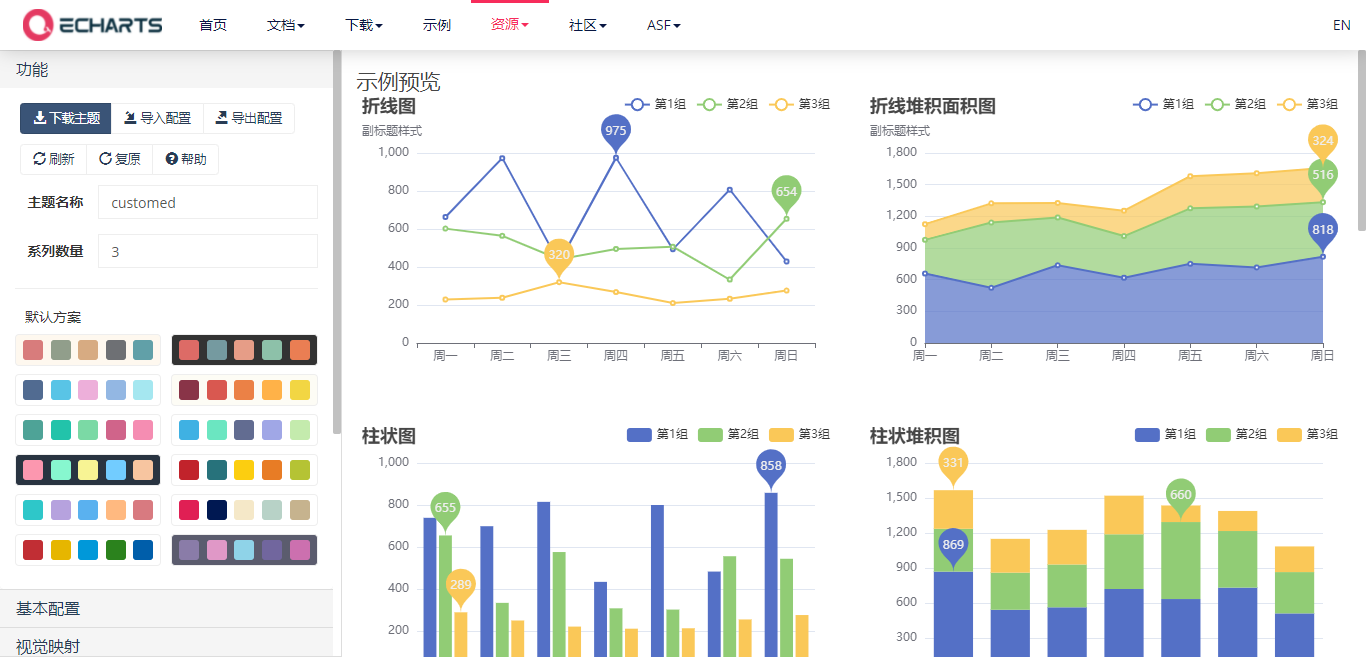Click the blue 858 marker pin
1366x657 pixels.
pos(771,466)
